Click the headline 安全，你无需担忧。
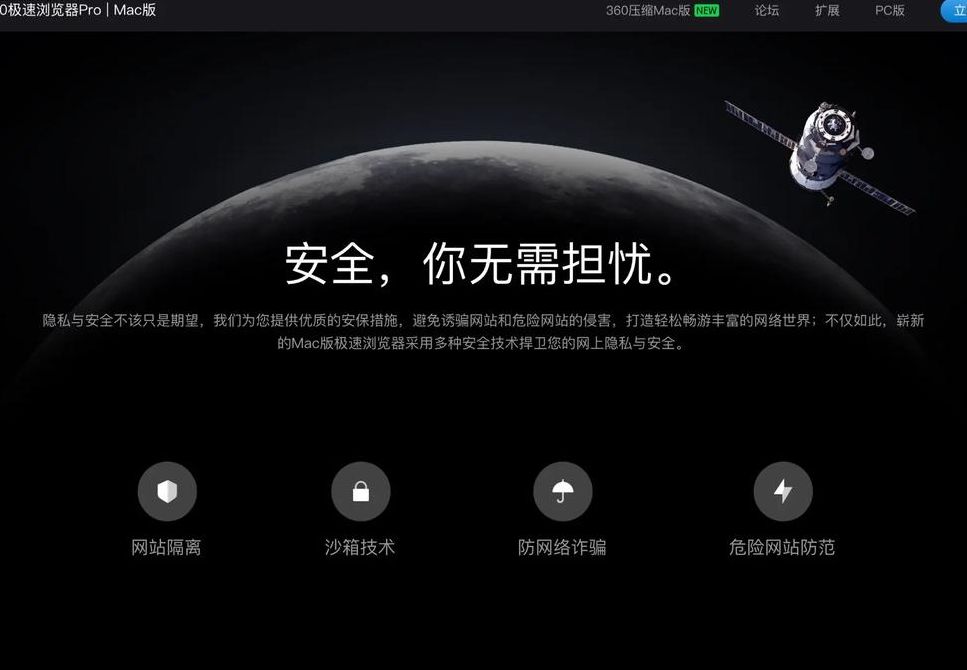 coord(483,263)
